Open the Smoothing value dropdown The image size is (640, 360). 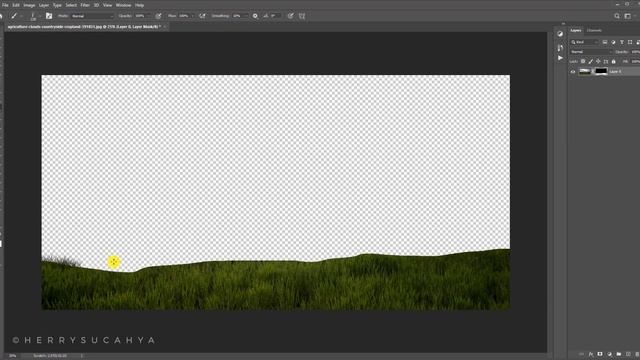[239, 16]
